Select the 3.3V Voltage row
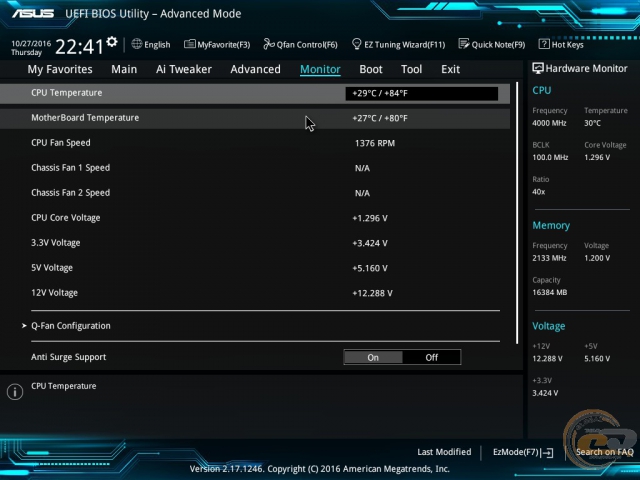The height and width of the screenshot is (480, 640). click(x=255, y=243)
